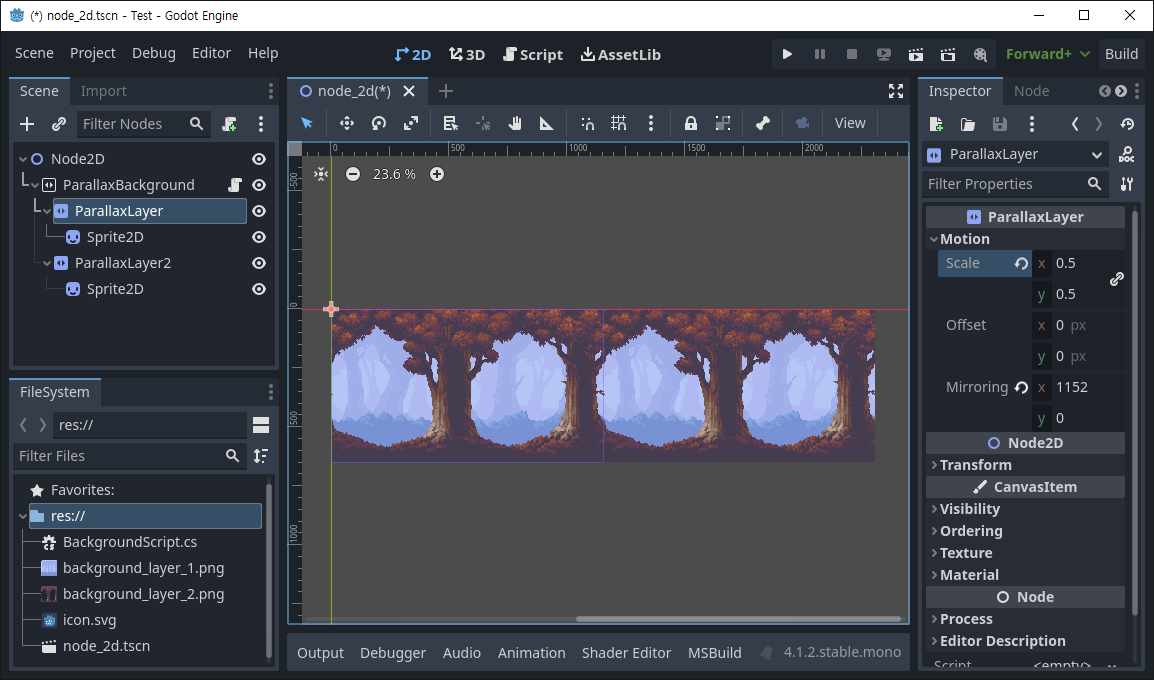Zoom in the 2D viewport
The height and width of the screenshot is (680, 1154).
[437, 174]
